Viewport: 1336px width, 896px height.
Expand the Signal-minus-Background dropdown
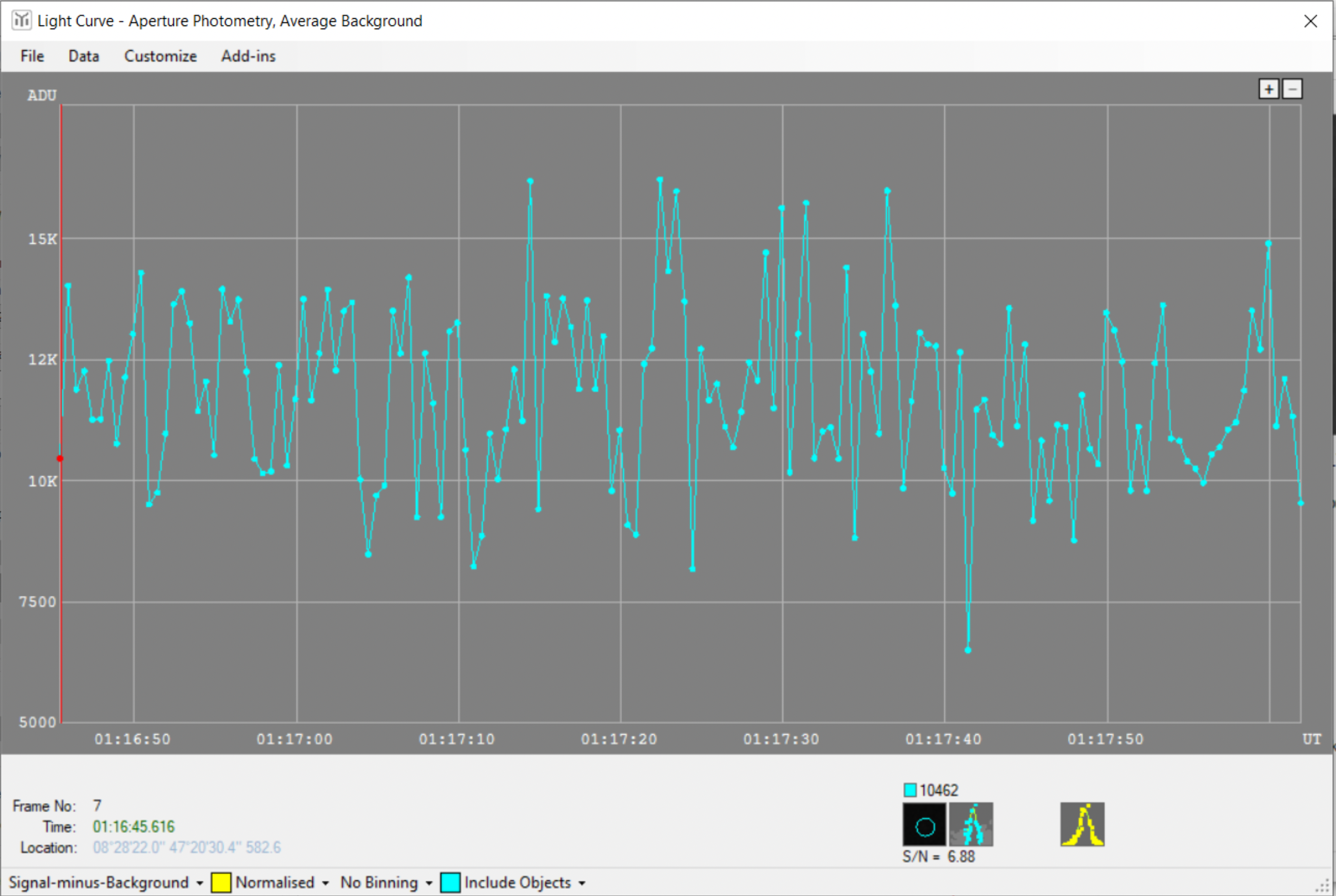(x=199, y=883)
